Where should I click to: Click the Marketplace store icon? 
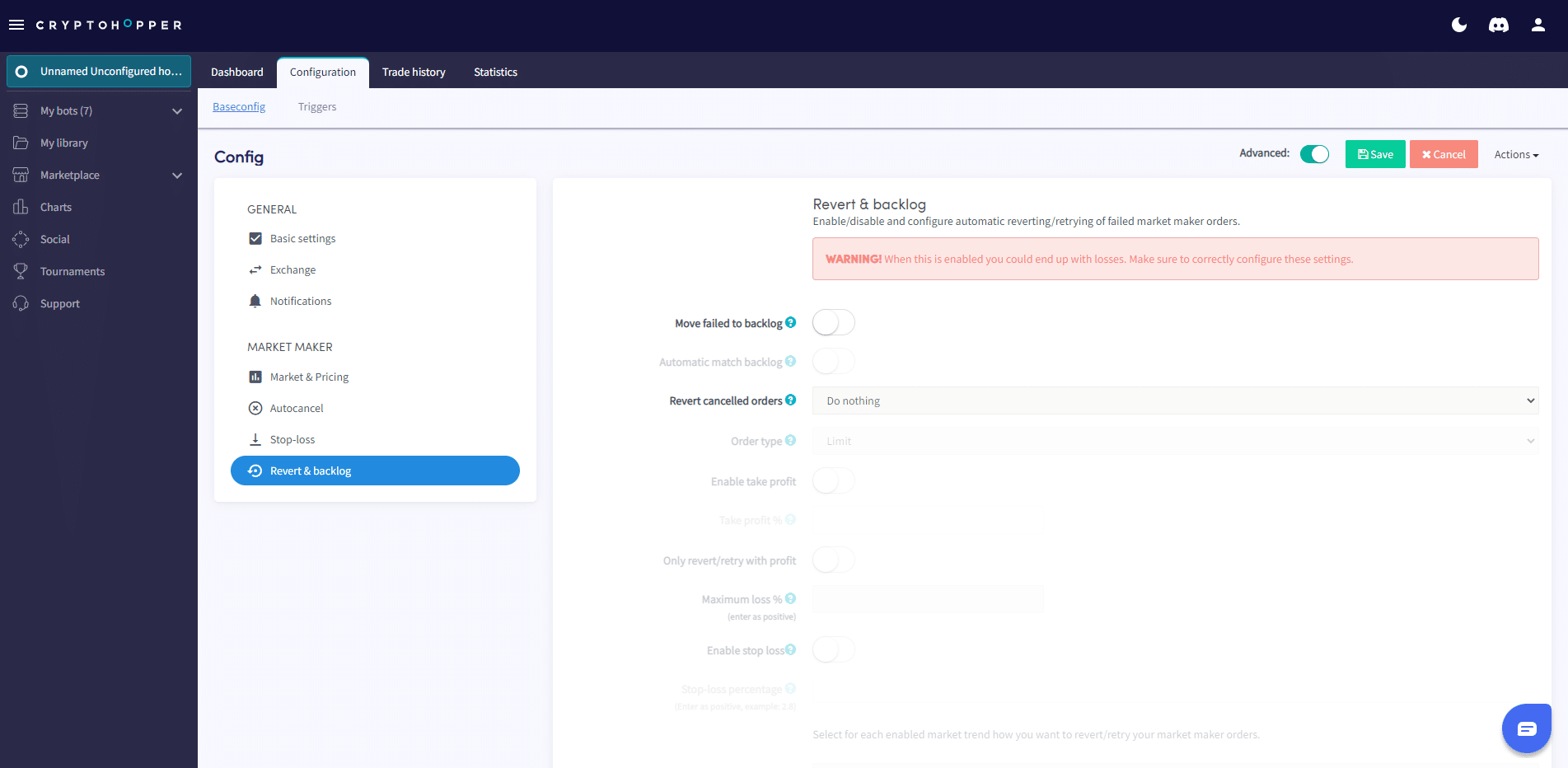click(21, 175)
